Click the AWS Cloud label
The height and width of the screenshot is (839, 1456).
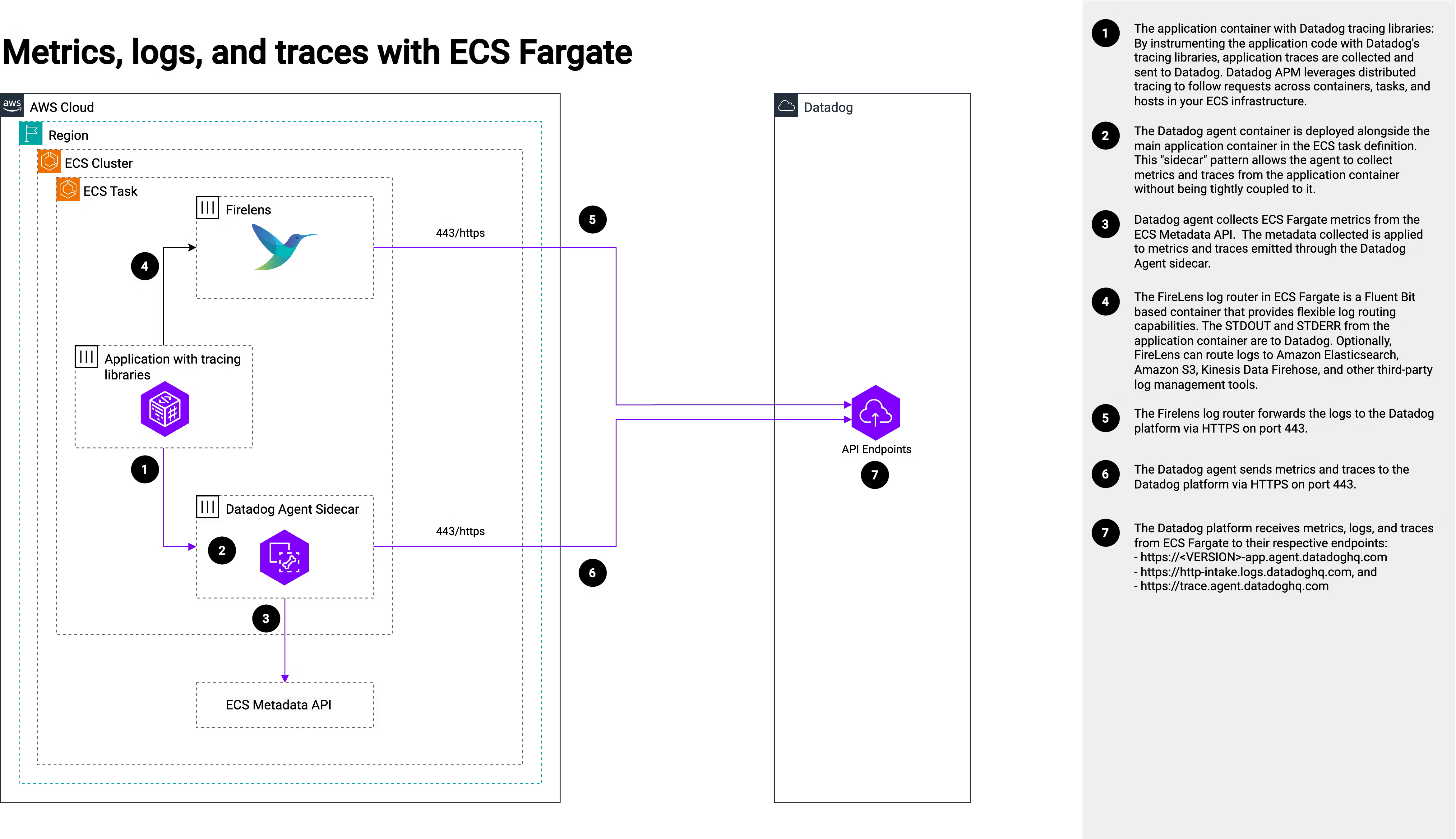62,107
